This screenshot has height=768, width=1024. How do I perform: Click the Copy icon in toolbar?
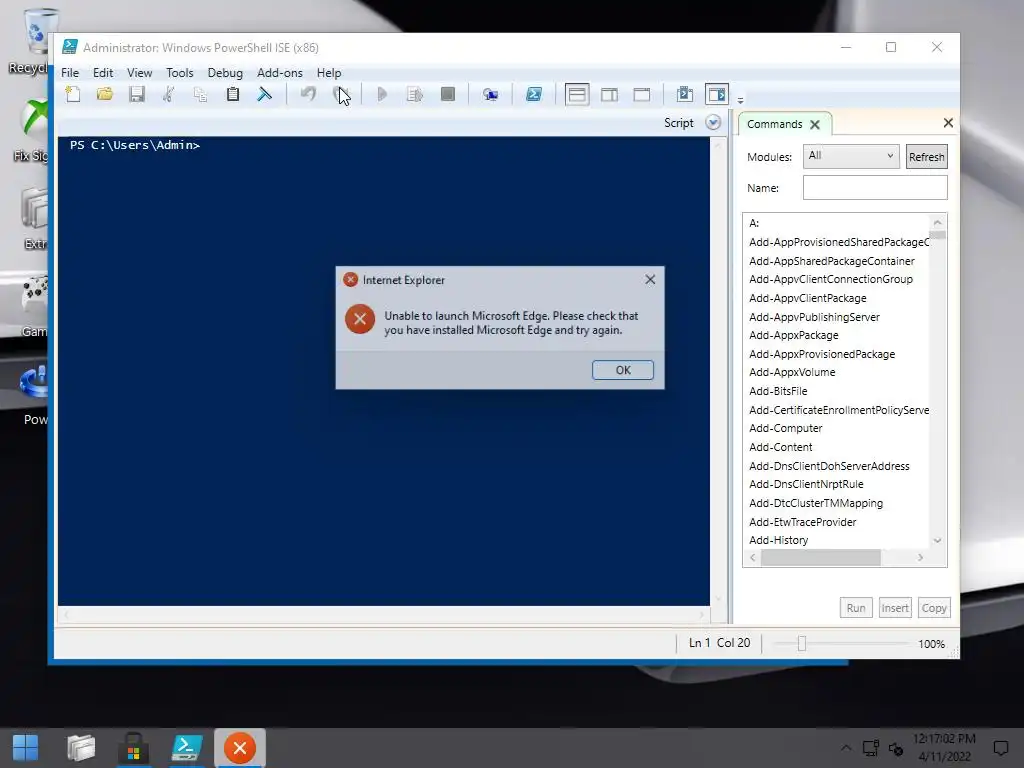pos(200,95)
